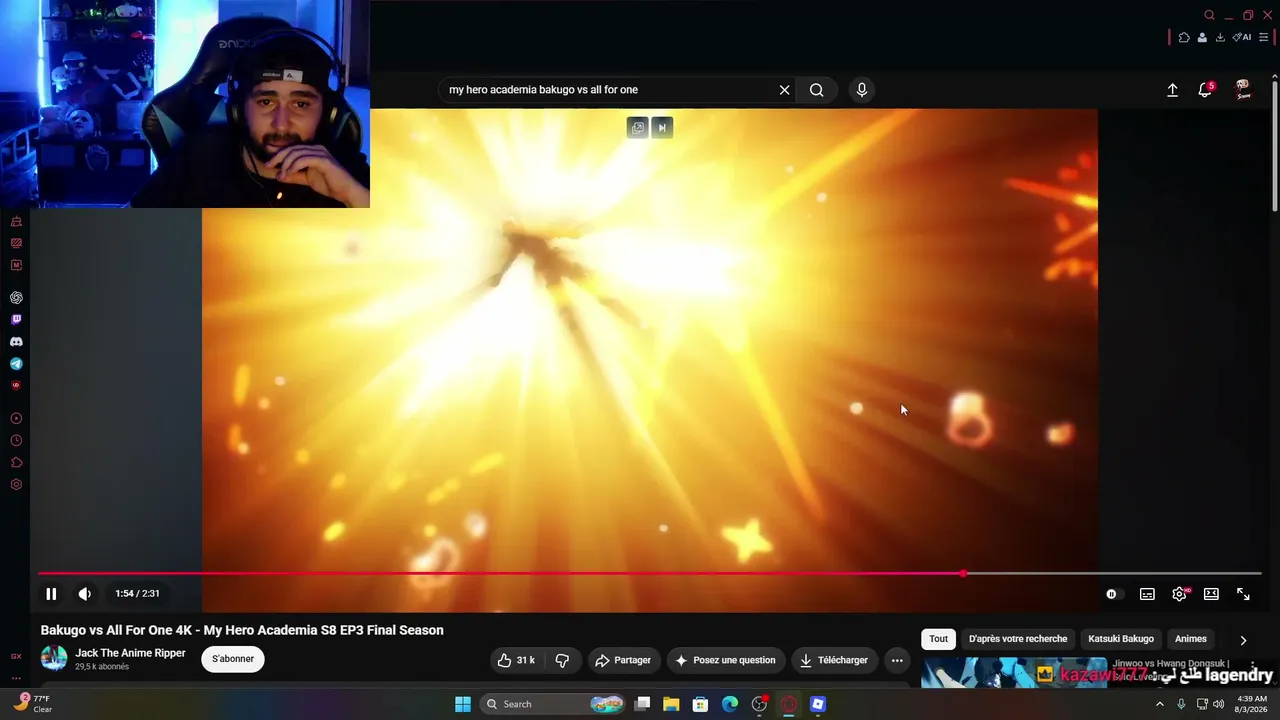Click the Posez une question button
Viewport: 1280px width, 720px height.
(725, 660)
